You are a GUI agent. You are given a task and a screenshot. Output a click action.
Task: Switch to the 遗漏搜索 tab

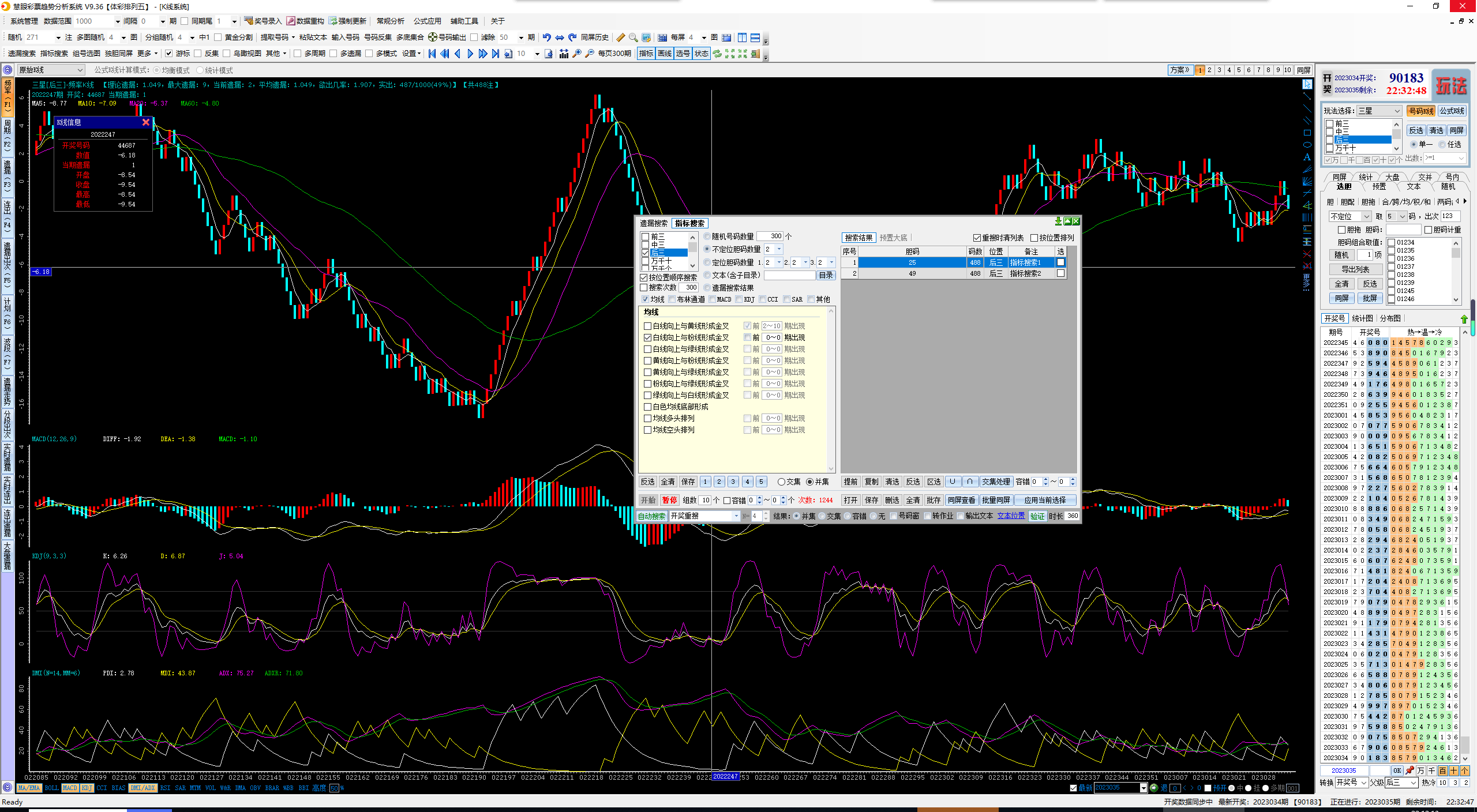(654, 223)
